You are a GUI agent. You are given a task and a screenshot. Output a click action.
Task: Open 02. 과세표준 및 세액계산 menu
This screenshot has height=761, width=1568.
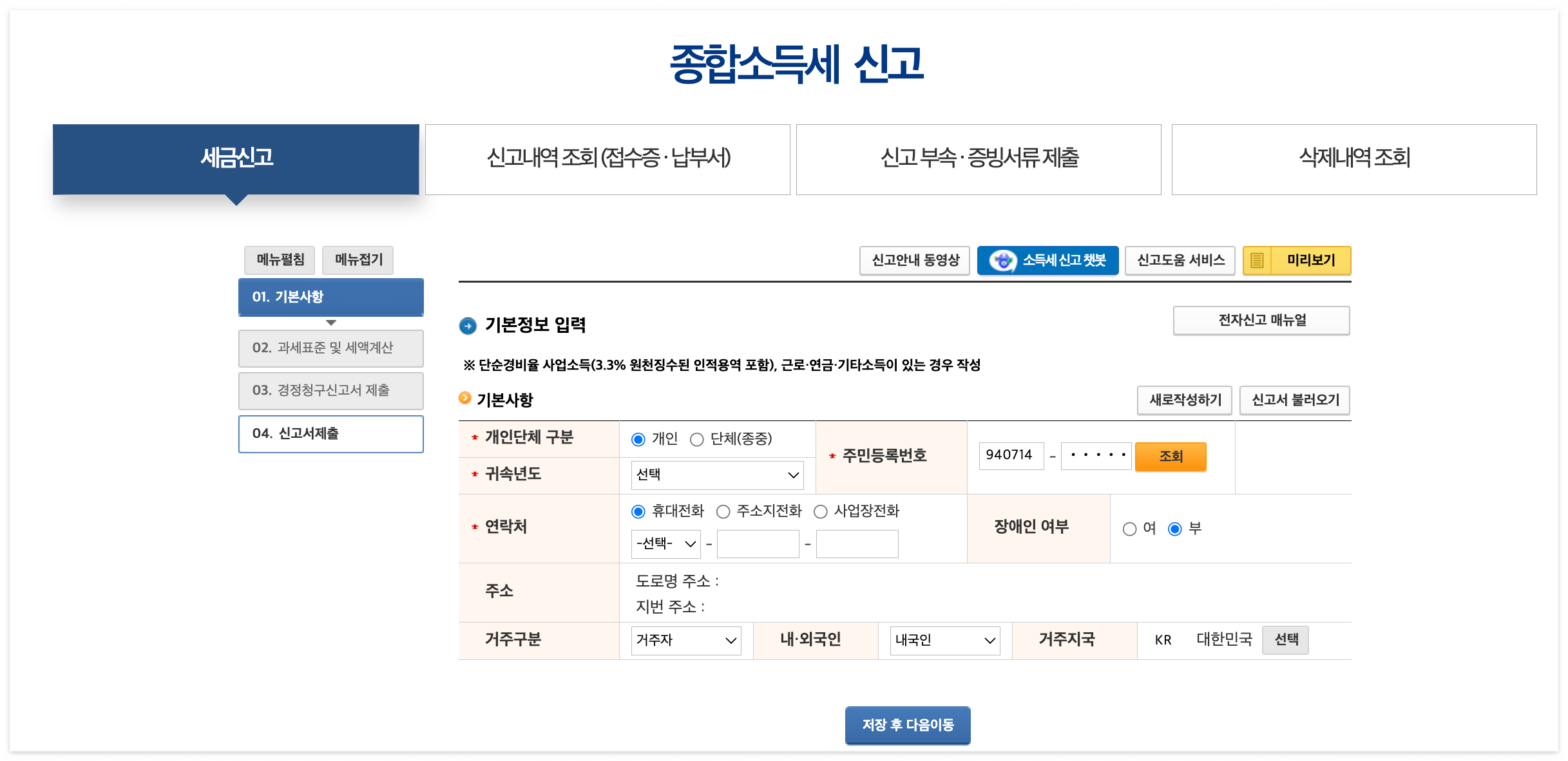[x=330, y=348]
